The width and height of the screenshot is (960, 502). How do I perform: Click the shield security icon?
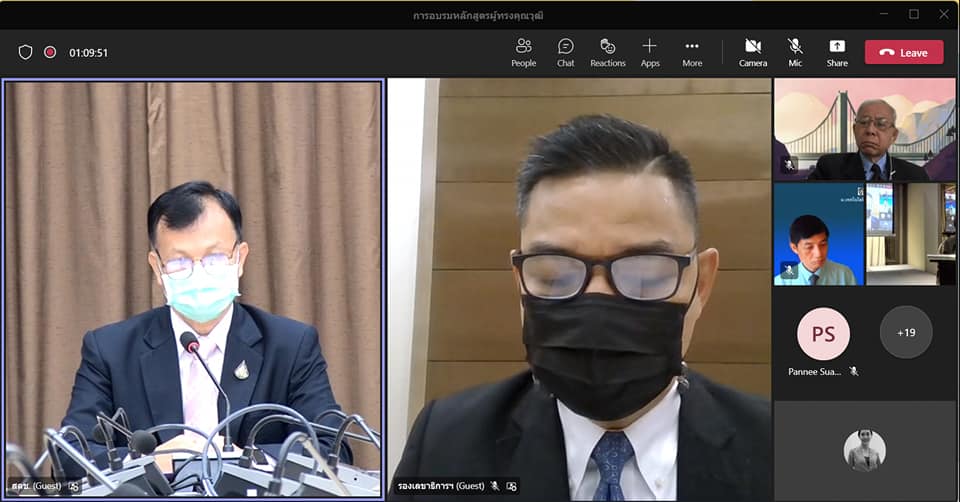click(26, 52)
